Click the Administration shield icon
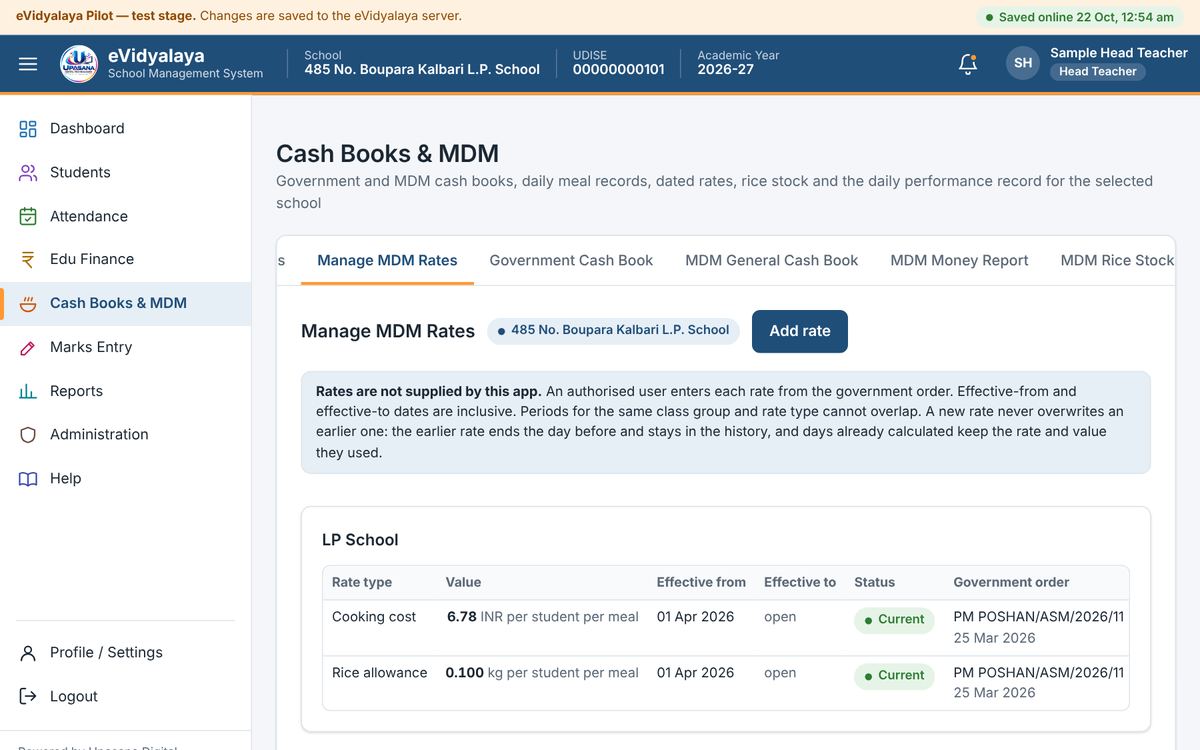 [28, 435]
